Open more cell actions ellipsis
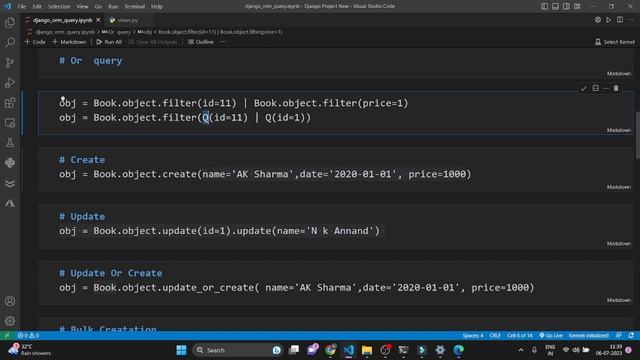Viewport: 640px width, 360px height. [x=606, y=88]
